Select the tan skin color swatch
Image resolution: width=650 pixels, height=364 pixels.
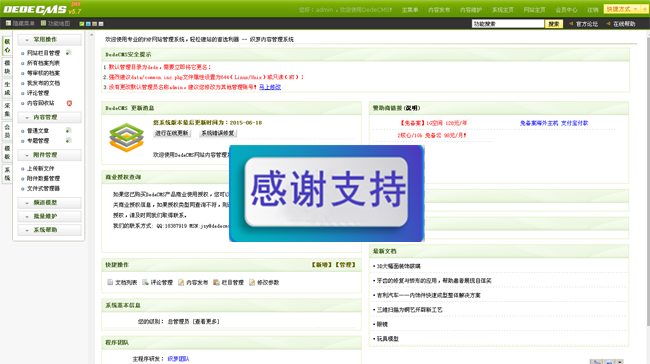point(95,24)
